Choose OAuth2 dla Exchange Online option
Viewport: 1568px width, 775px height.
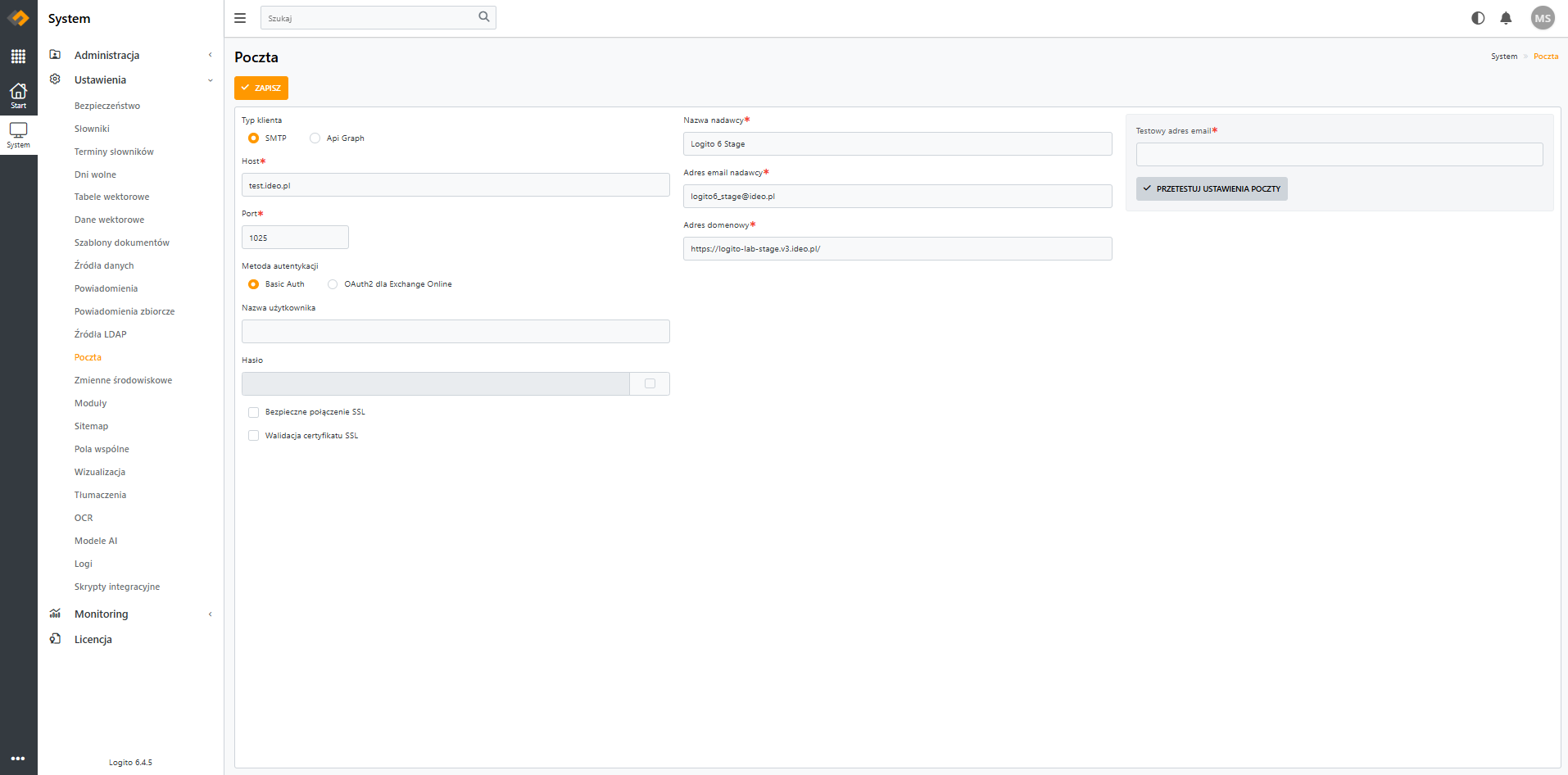pyautogui.click(x=333, y=284)
